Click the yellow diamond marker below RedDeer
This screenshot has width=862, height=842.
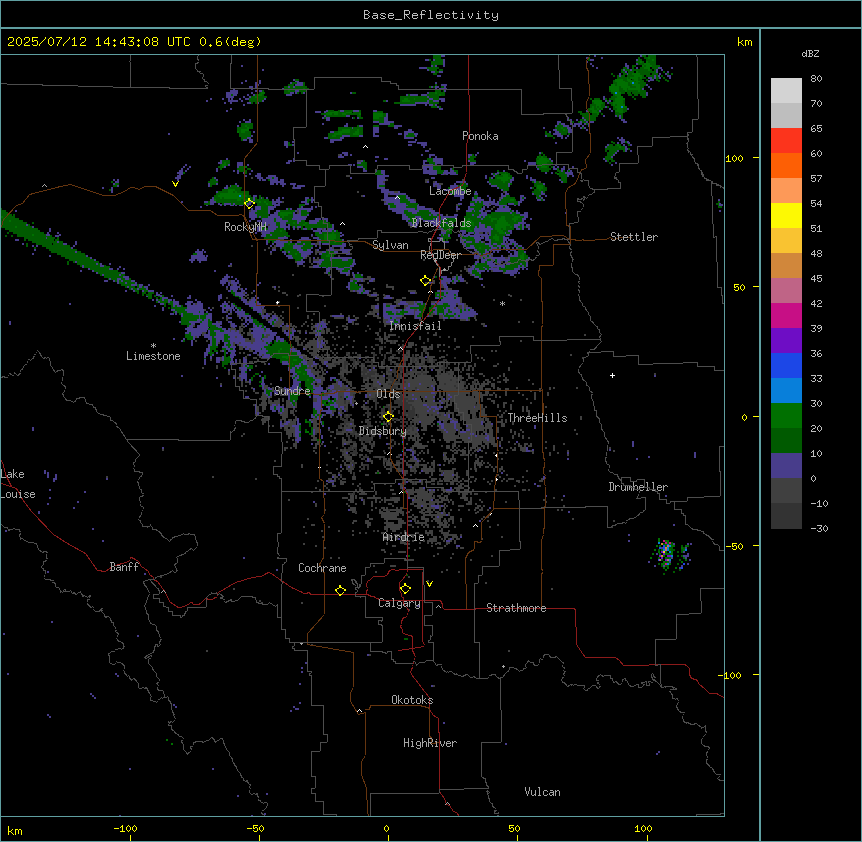426,281
